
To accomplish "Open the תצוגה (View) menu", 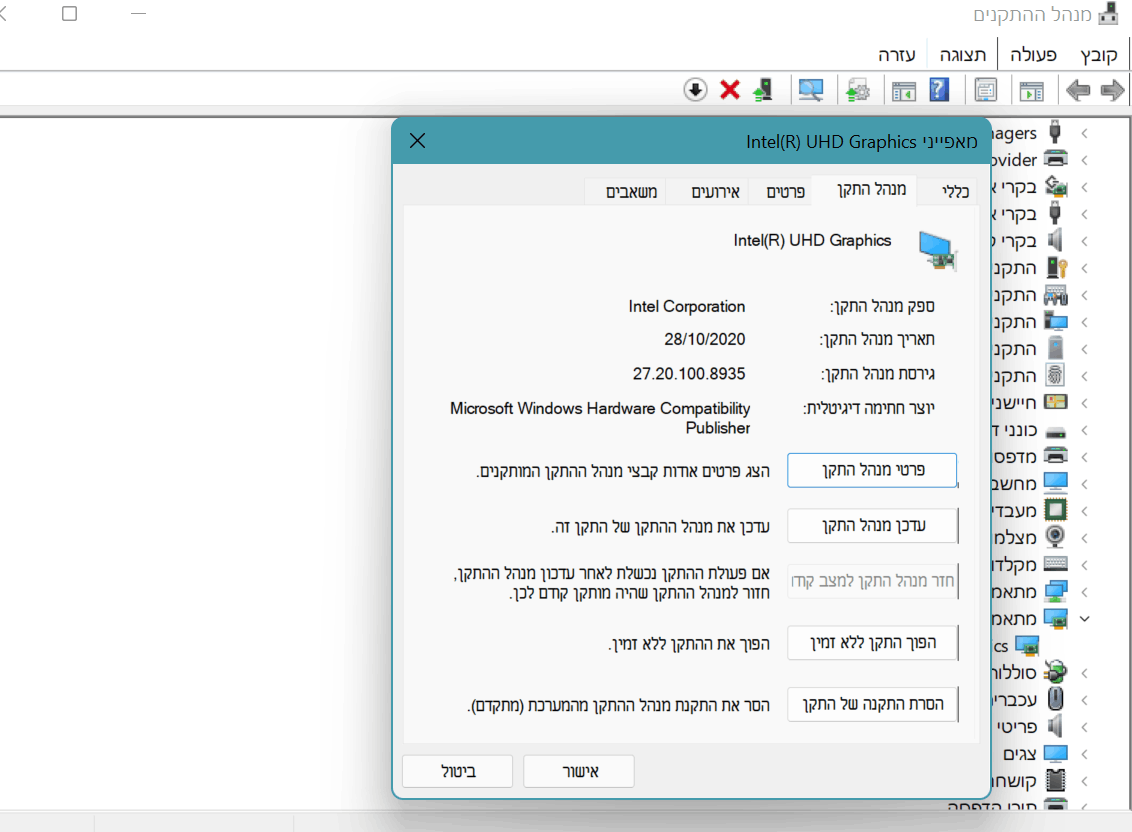I will [963, 55].
